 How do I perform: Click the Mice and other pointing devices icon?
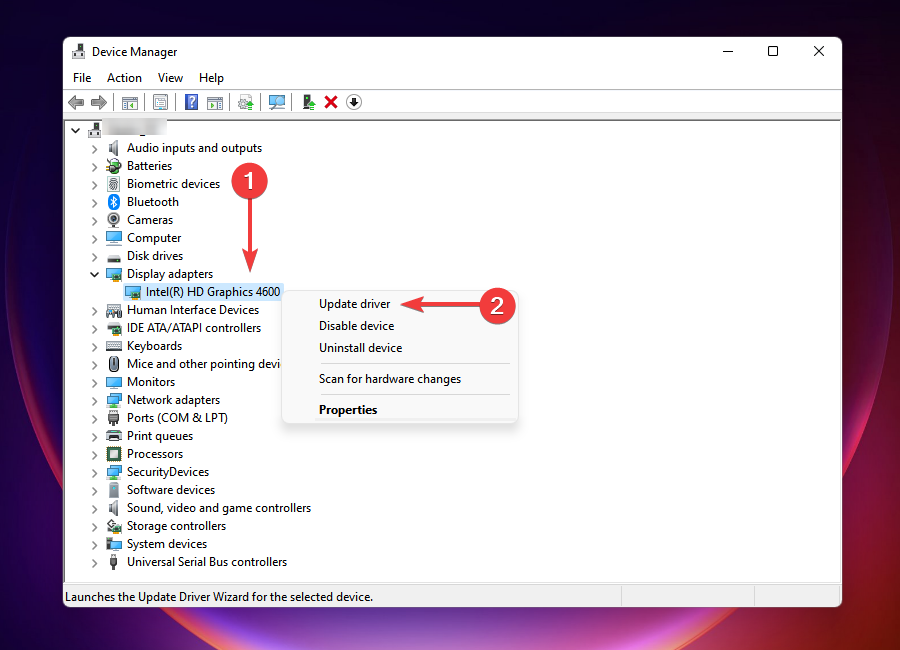point(114,364)
